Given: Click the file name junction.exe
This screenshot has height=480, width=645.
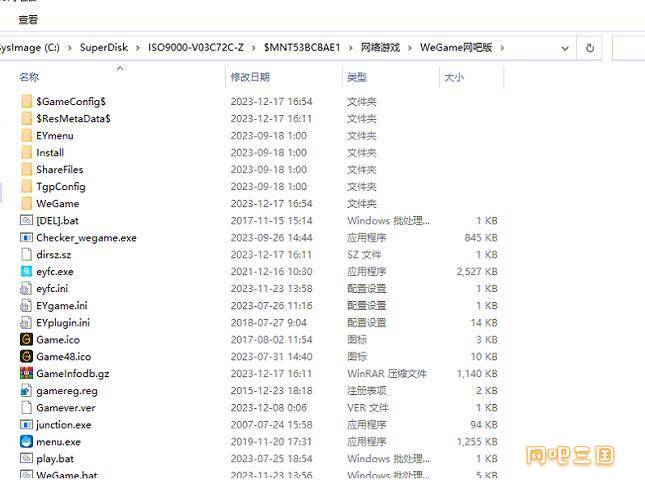Looking at the screenshot, I should (x=64, y=425).
